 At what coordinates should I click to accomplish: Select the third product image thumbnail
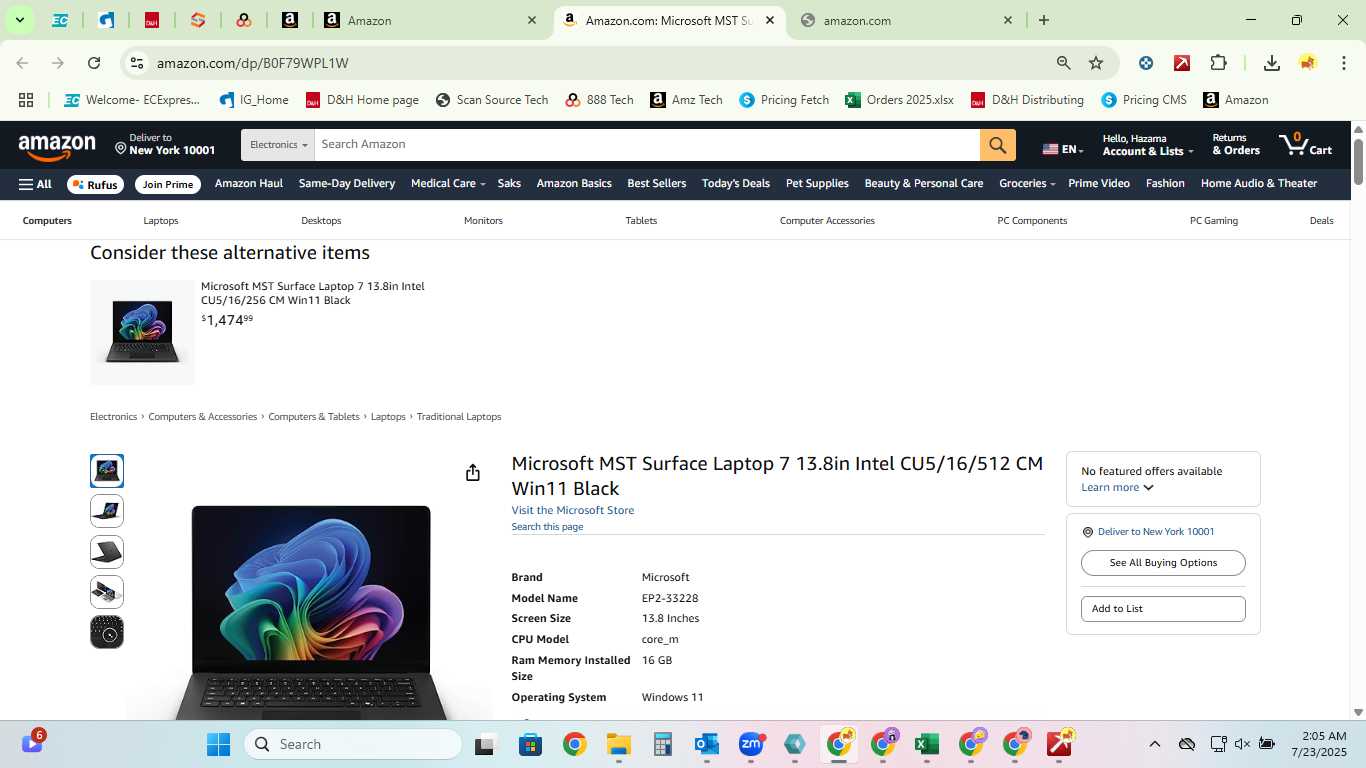[x=107, y=552]
